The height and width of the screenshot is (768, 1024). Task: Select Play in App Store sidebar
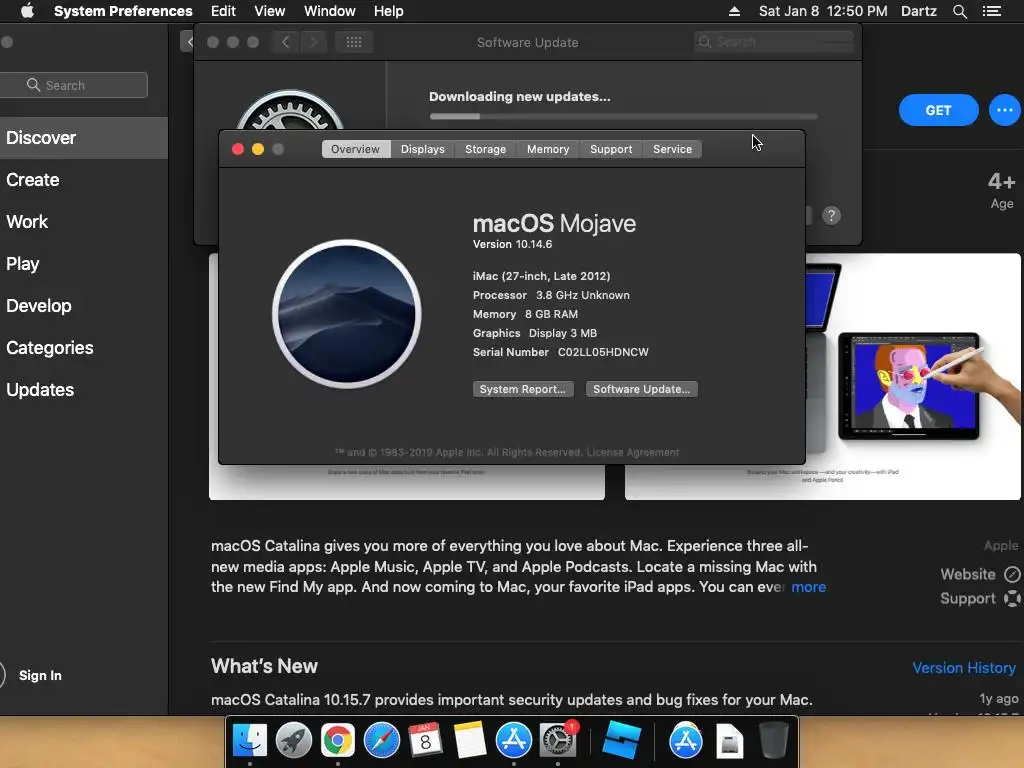(84, 264)
